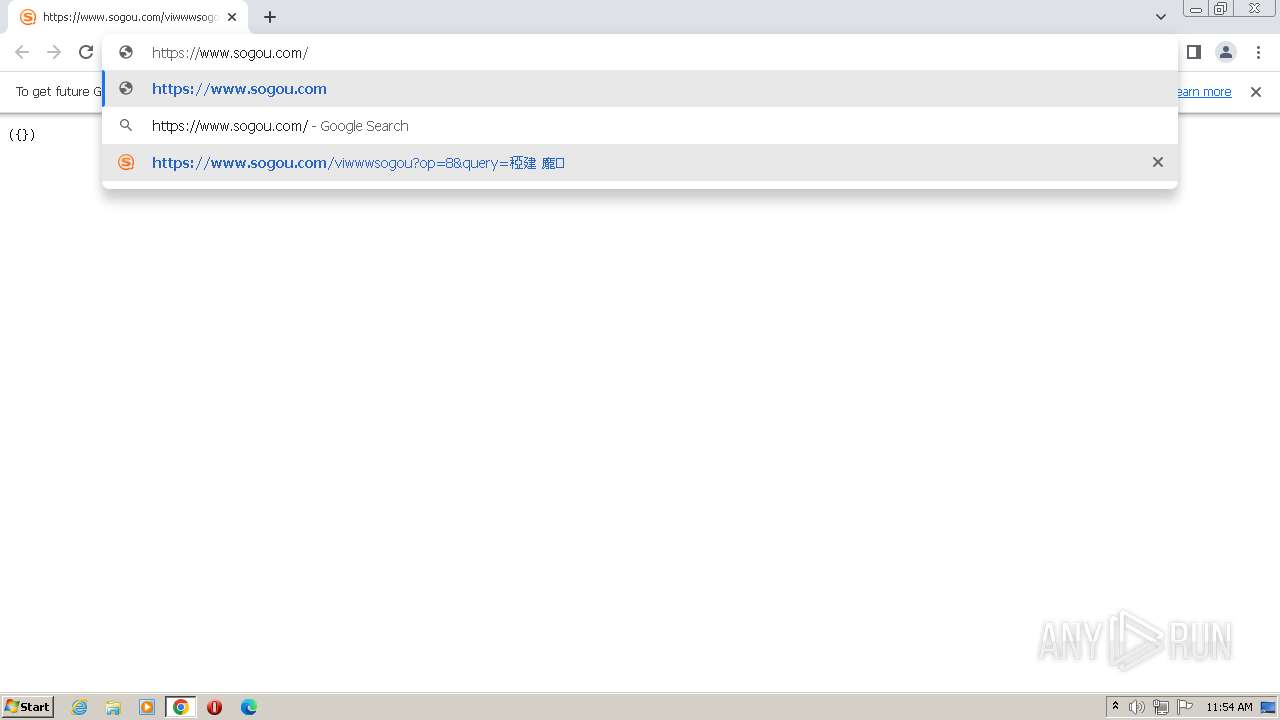Viewport: 1280px width, 720px height.
Task: Open Chrome three-dot menu
Action: pos(1258,52)
